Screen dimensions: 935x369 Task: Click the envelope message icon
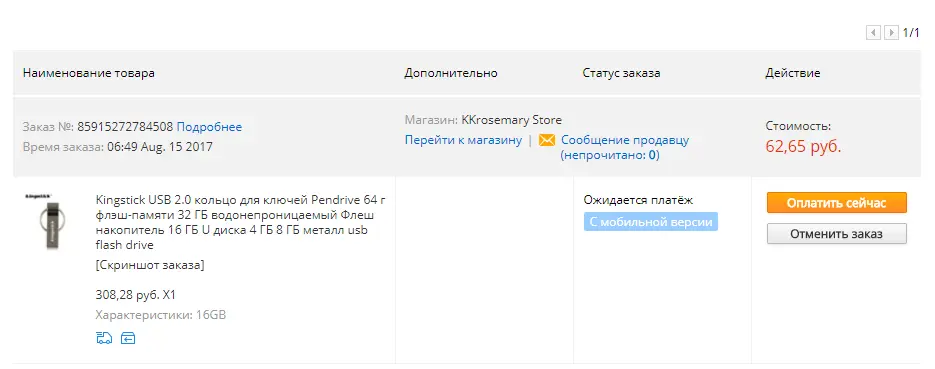[x=547, y=141]
